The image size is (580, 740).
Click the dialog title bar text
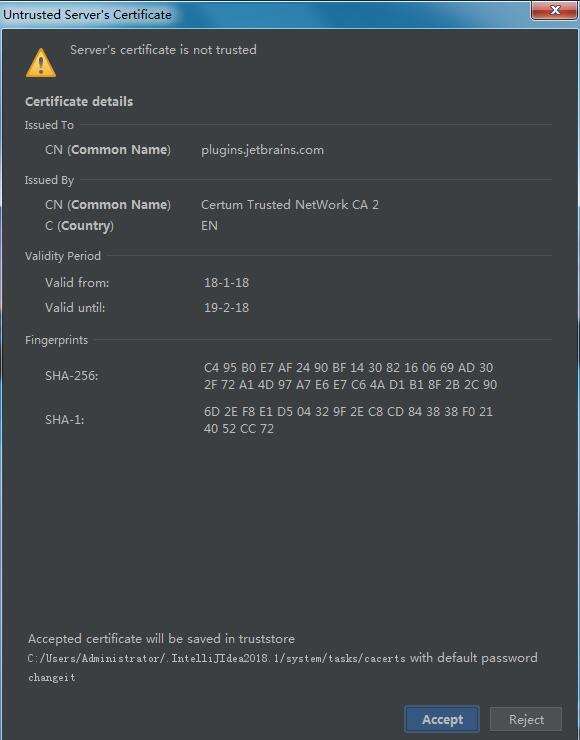tap(87, 15)
